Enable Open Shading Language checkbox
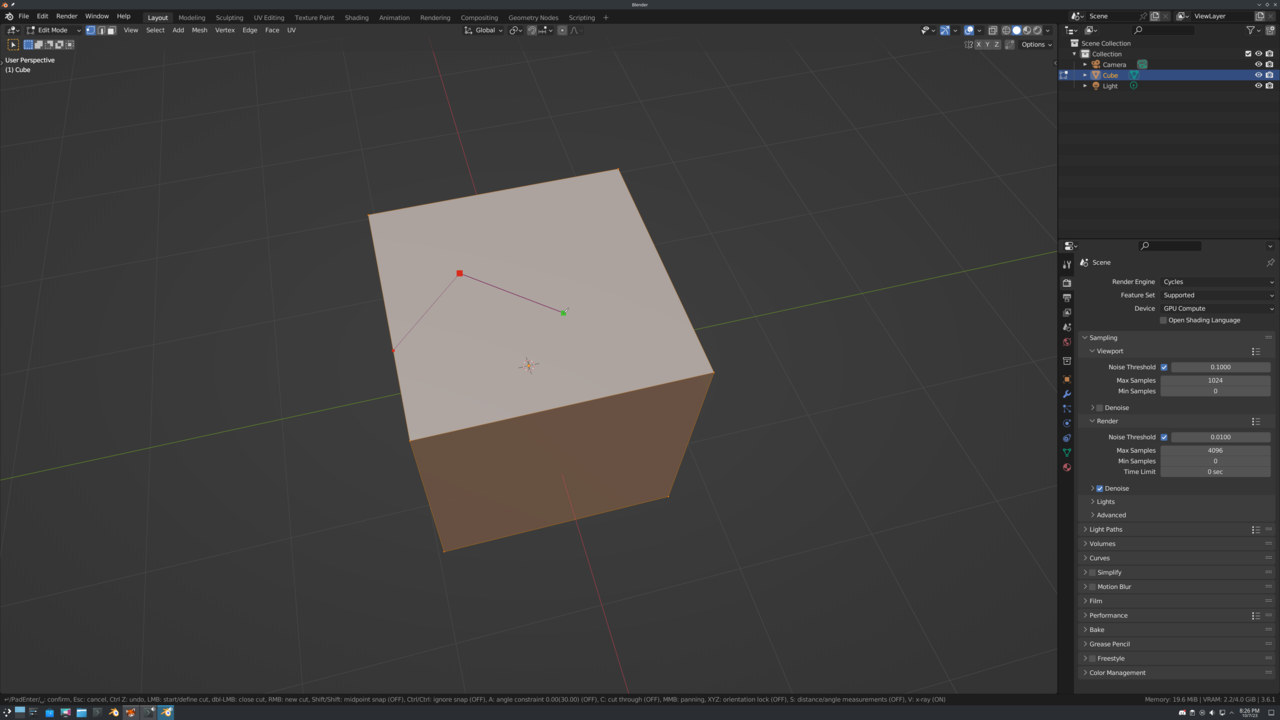The width and height of the screenshot is (1280, 720). click(1163, 321)
